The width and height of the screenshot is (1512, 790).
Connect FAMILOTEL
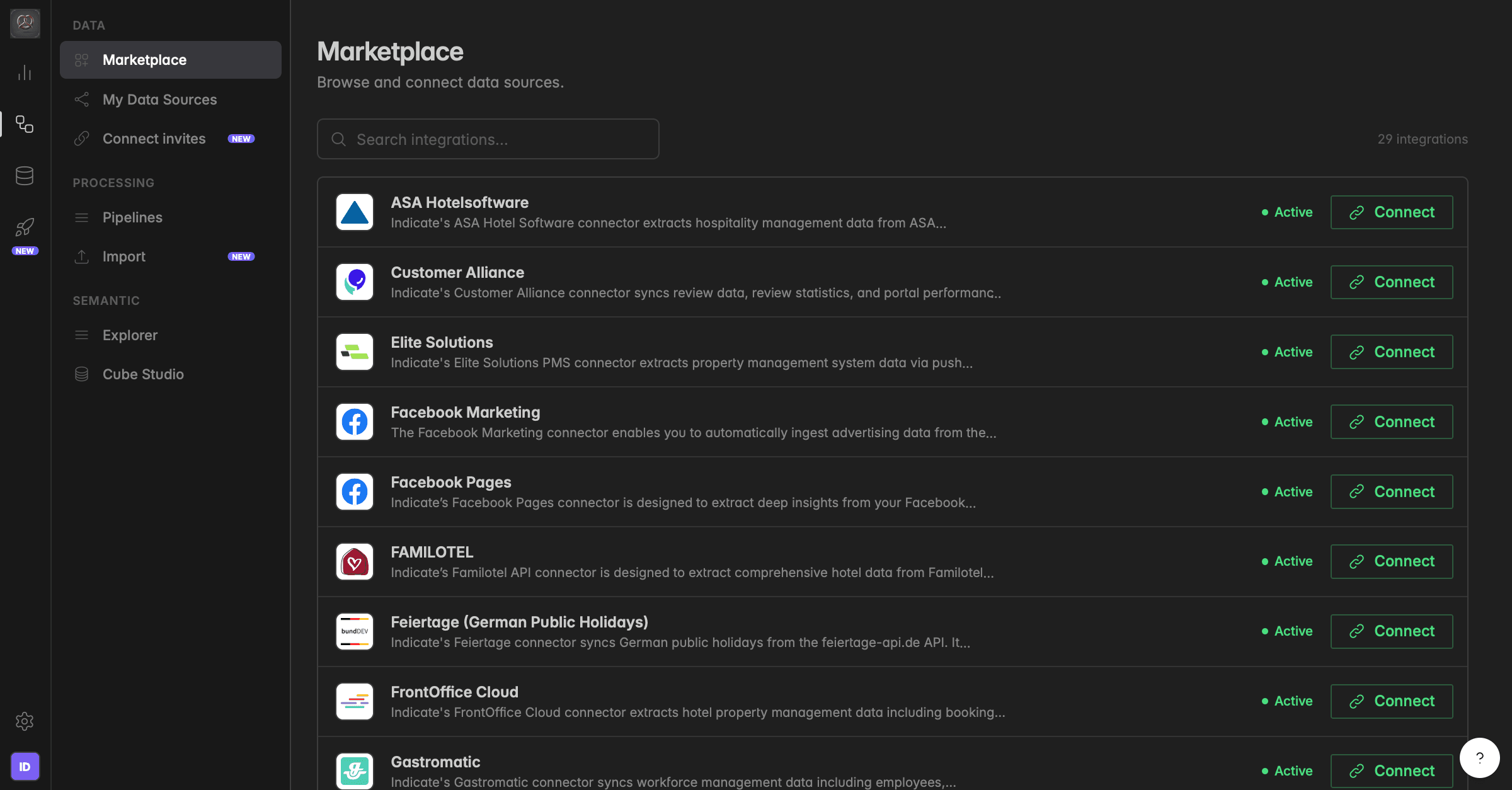(1392, 561)
